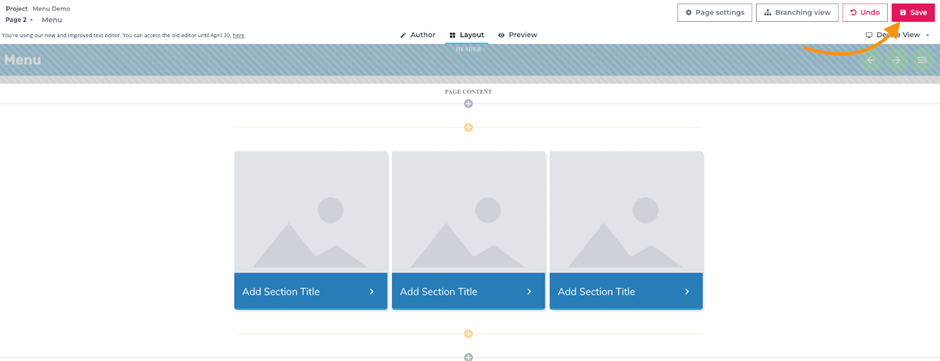Click the Save button

coord(913,13)
